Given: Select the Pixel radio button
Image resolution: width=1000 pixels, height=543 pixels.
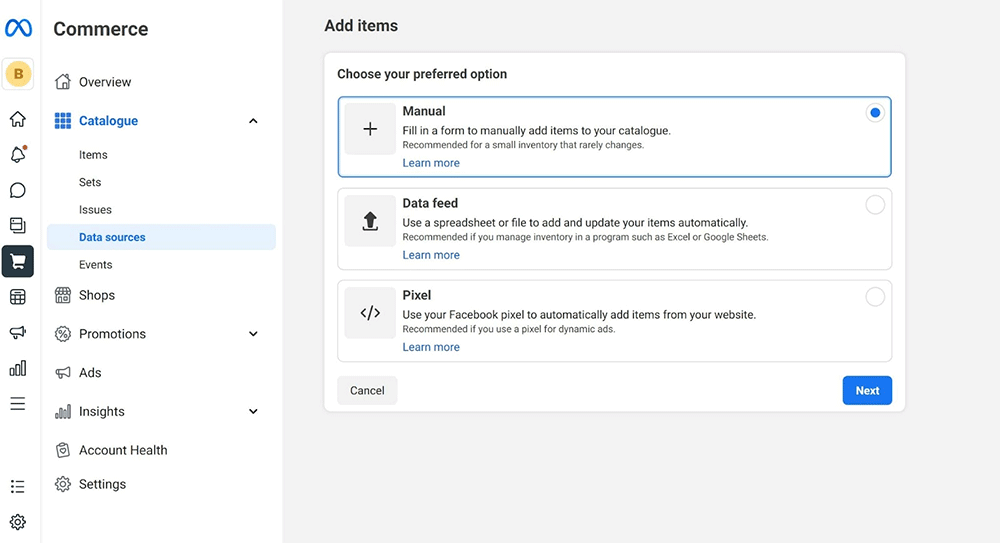Looking at the screenshot, I should [x=875, y=297].
